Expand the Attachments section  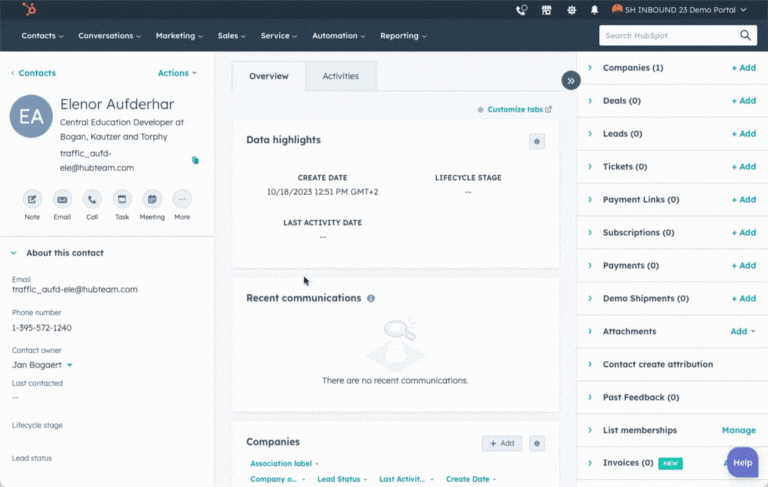[590, 331]
